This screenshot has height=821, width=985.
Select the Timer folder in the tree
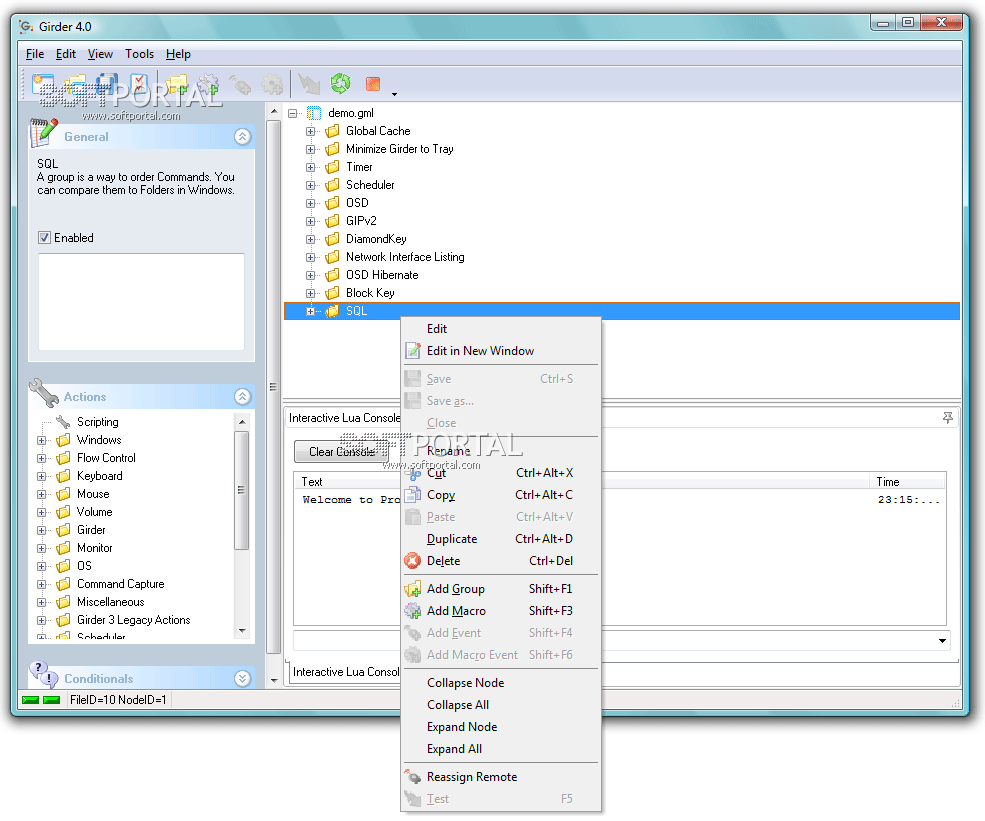[359, 167]
